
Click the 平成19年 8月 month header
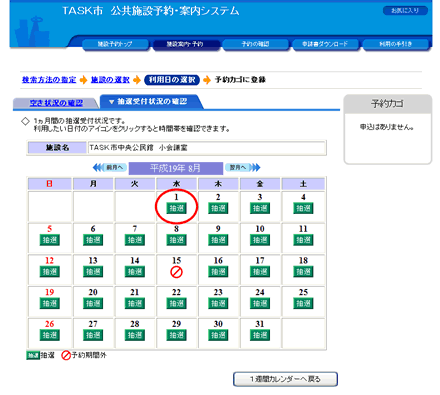176,168
